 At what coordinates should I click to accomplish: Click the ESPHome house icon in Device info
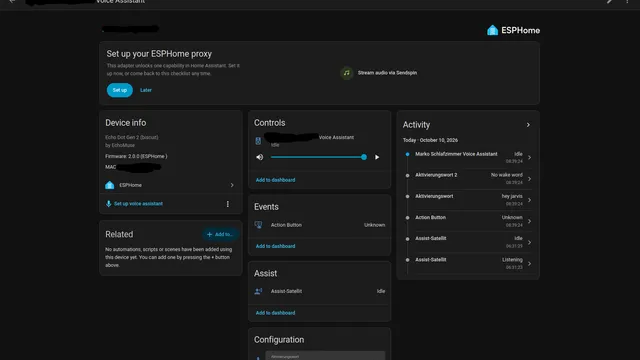coord(109,185)
